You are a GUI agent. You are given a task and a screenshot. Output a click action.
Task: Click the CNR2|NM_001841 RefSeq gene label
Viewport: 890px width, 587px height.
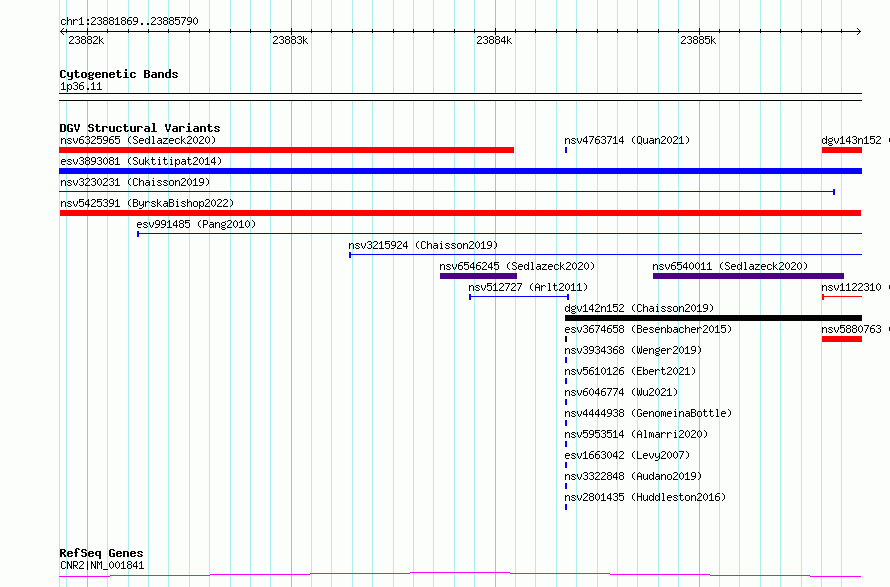(102, 565)
